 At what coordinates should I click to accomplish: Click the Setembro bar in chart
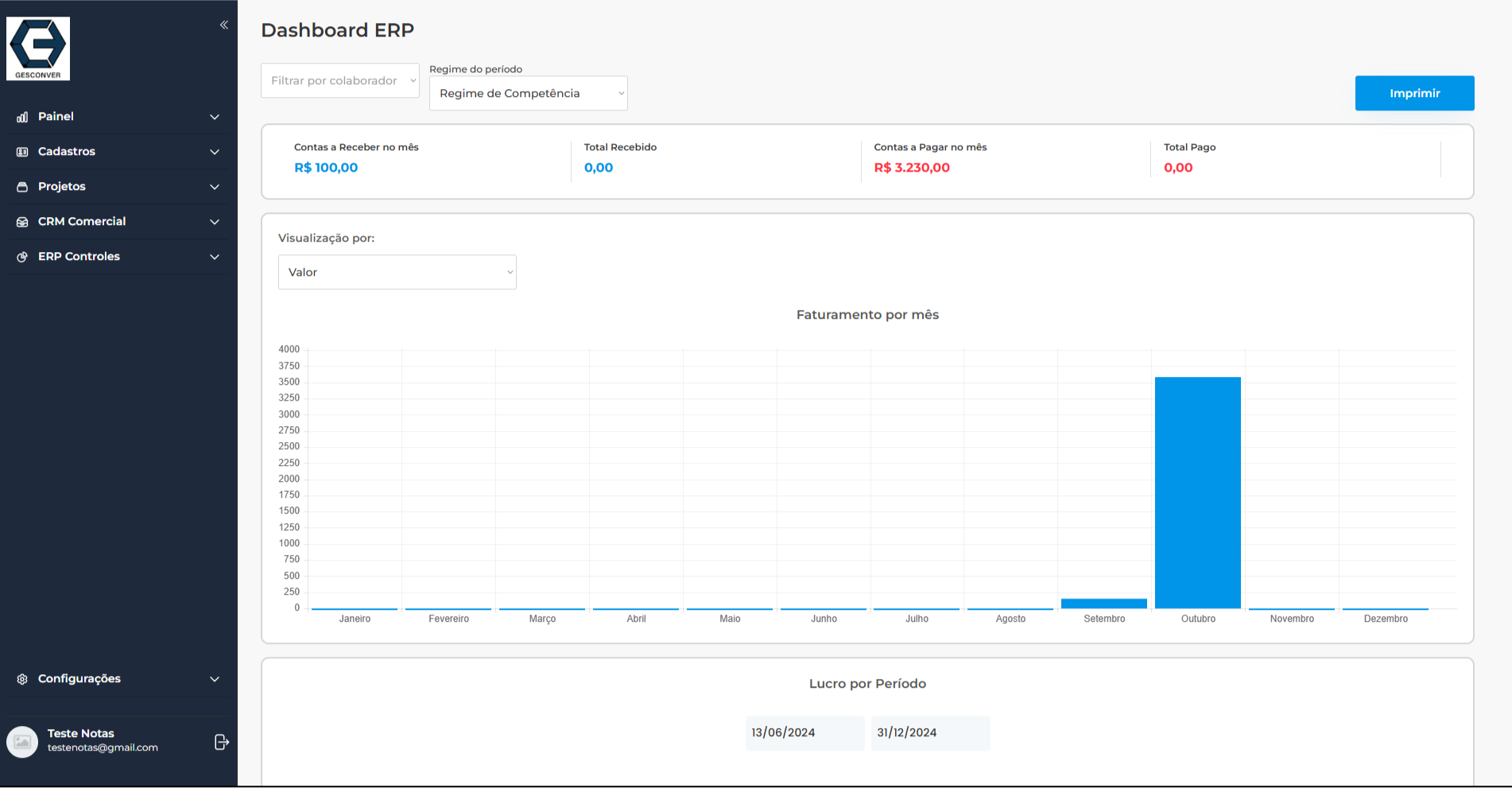[1104, 604]
